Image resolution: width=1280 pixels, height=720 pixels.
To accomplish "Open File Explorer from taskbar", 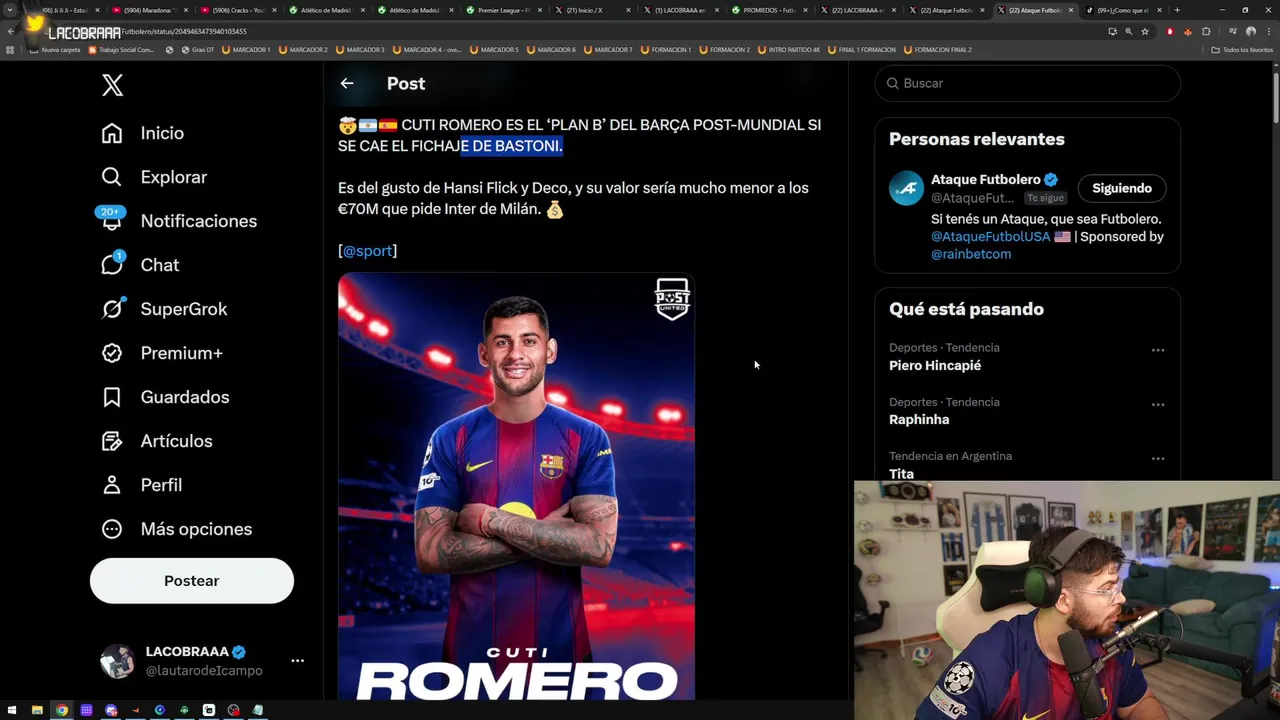I will click(x=37, y=710).
